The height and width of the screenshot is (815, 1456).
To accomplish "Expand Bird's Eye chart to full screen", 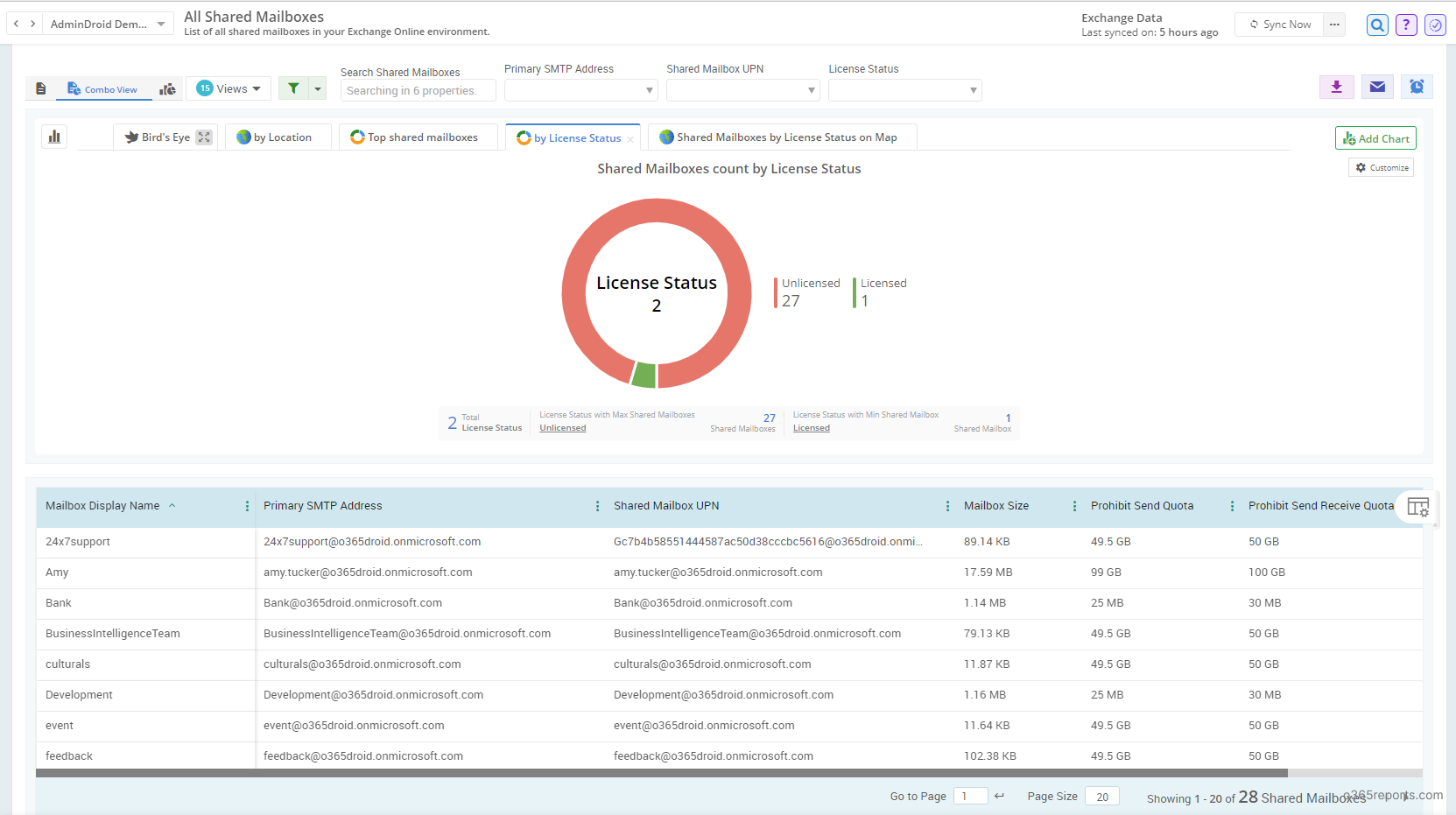I will tap(204, 137).
